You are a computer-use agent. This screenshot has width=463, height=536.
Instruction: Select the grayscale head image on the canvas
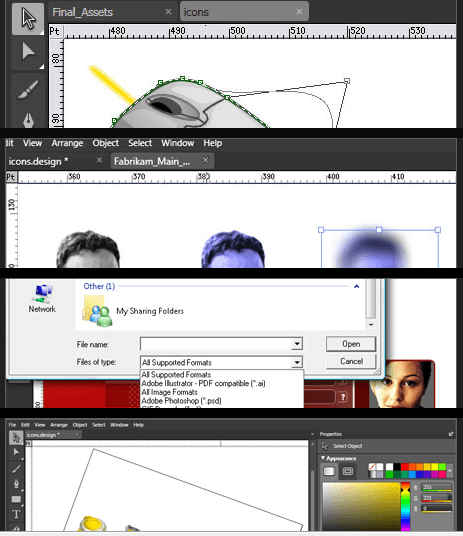88,249
